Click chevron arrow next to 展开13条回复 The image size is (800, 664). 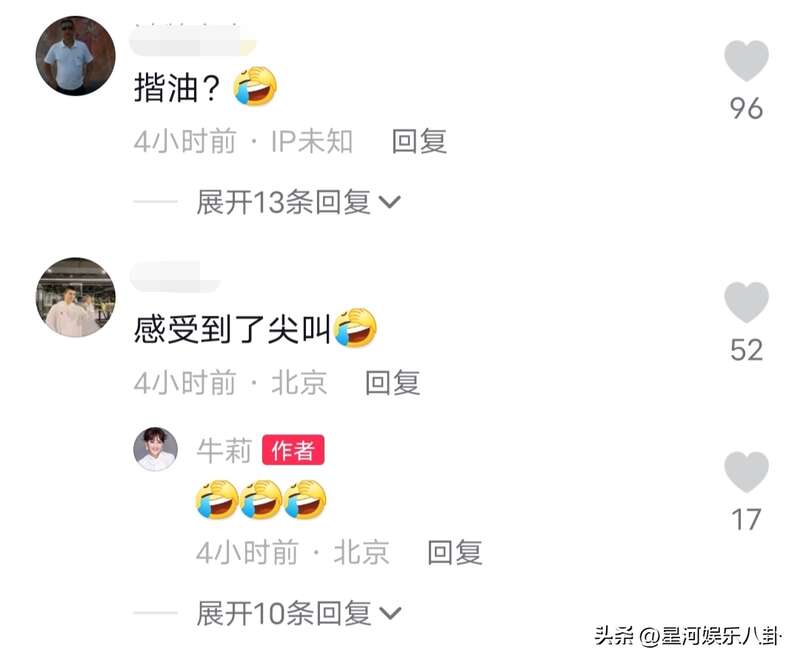coord(390,203)
